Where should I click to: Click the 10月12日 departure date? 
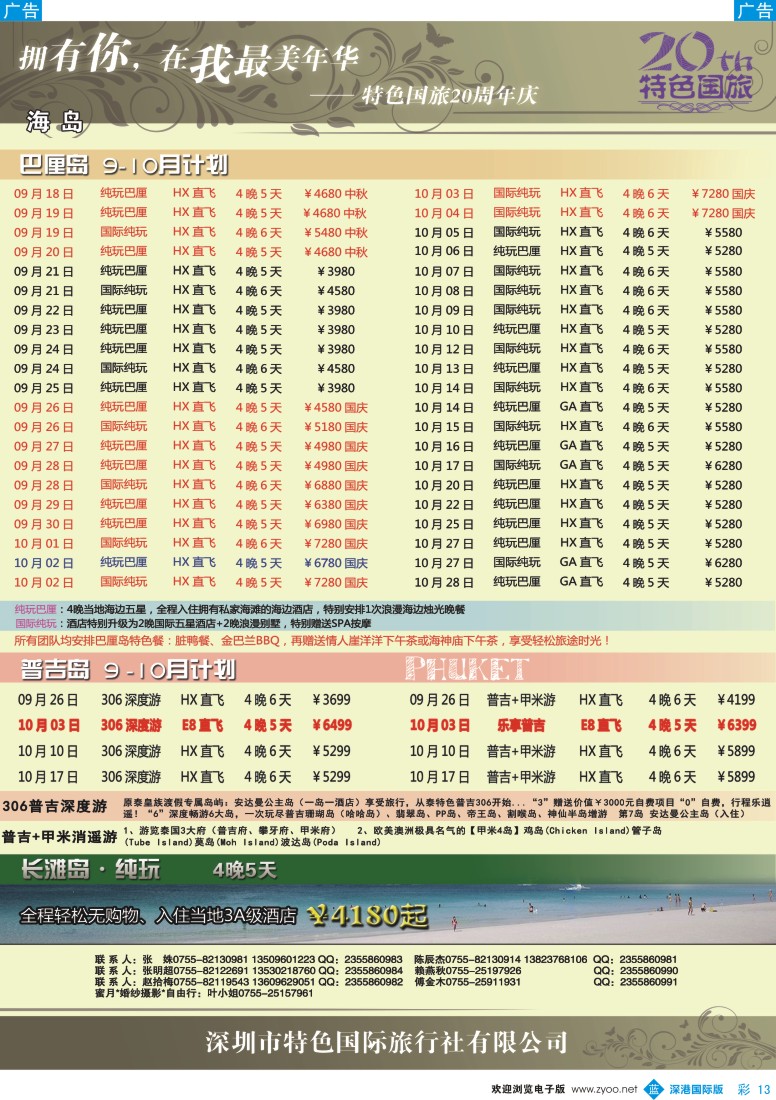point(443,349)
